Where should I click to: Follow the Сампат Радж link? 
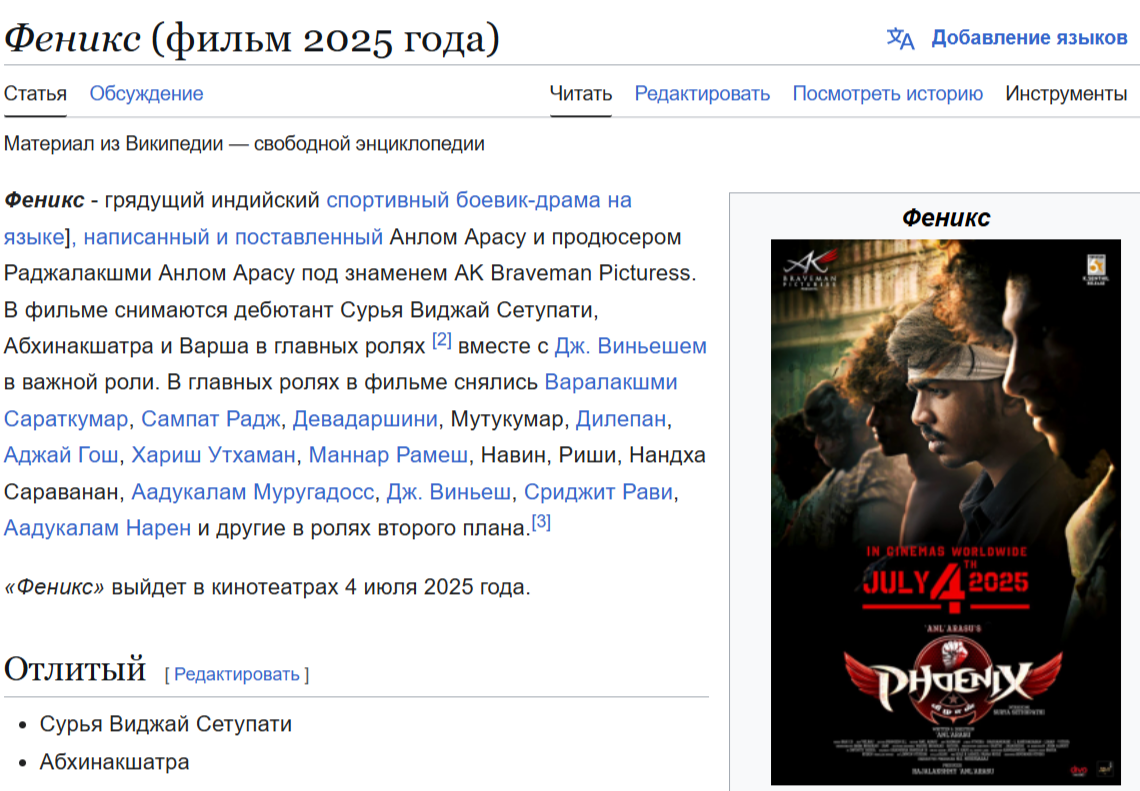pyautogui.click(x=210, y=419)
